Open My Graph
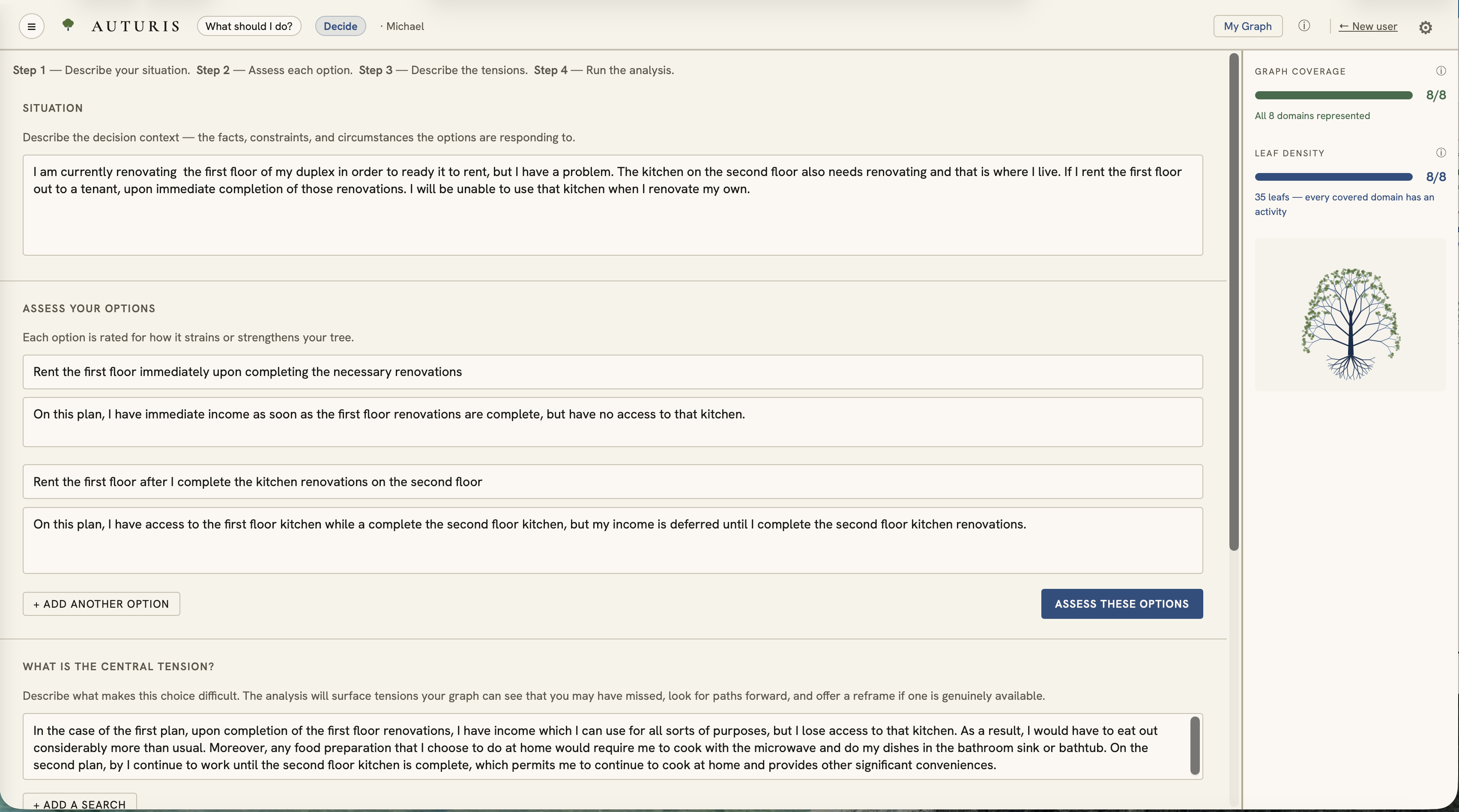Image resolution: width=1459 pixels, height=812 pixels. point(1248,26)
